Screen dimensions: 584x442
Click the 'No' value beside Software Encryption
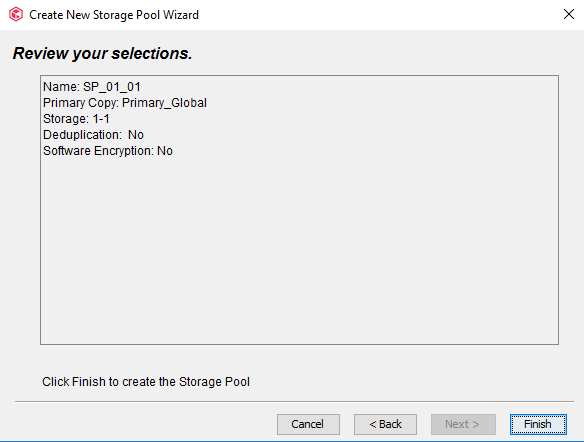pos(165,151)
